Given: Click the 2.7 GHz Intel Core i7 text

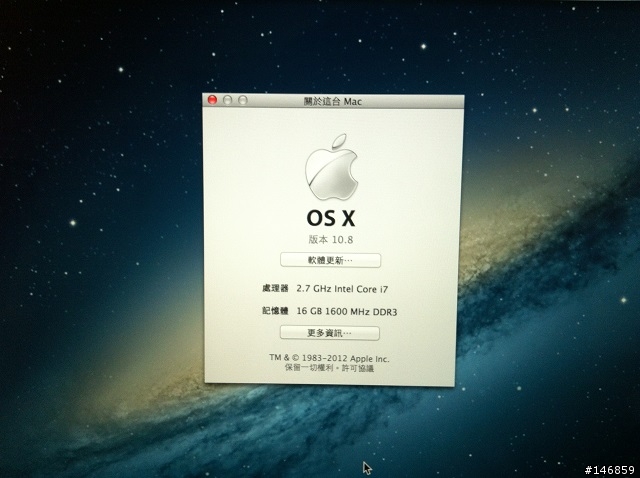Looking at the screenshot, I should coord(342,289).
